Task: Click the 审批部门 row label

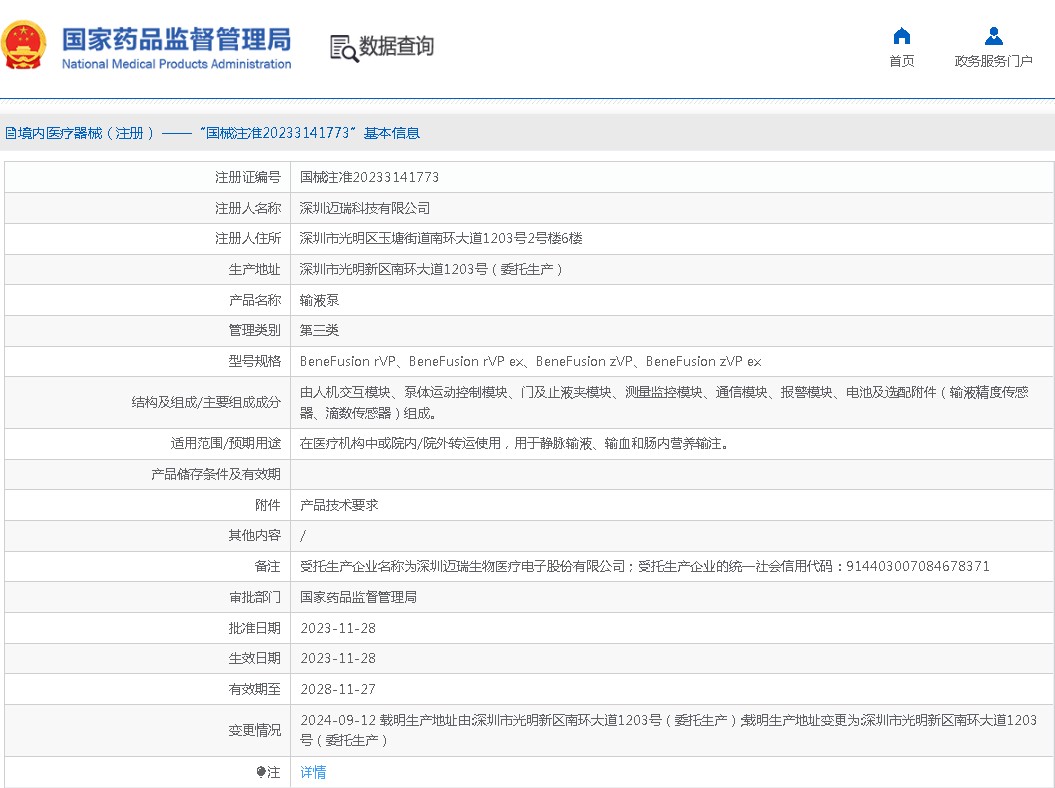Action: pos(254,597)
